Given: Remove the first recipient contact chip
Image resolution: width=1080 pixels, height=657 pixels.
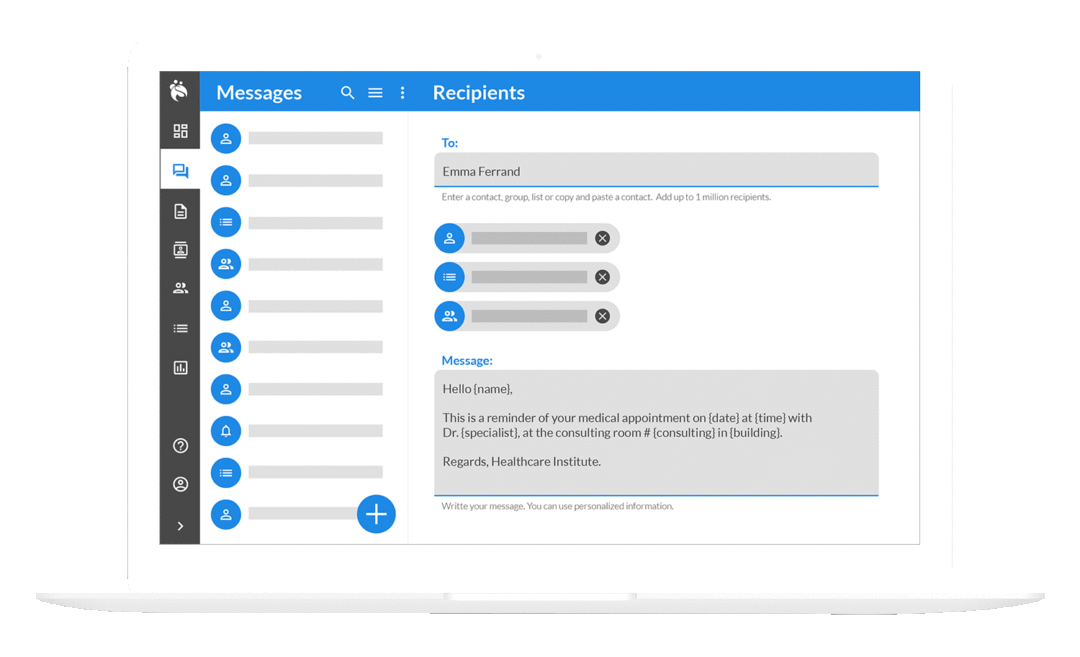Looking at the screenshot, I should [x=603, y=237].
